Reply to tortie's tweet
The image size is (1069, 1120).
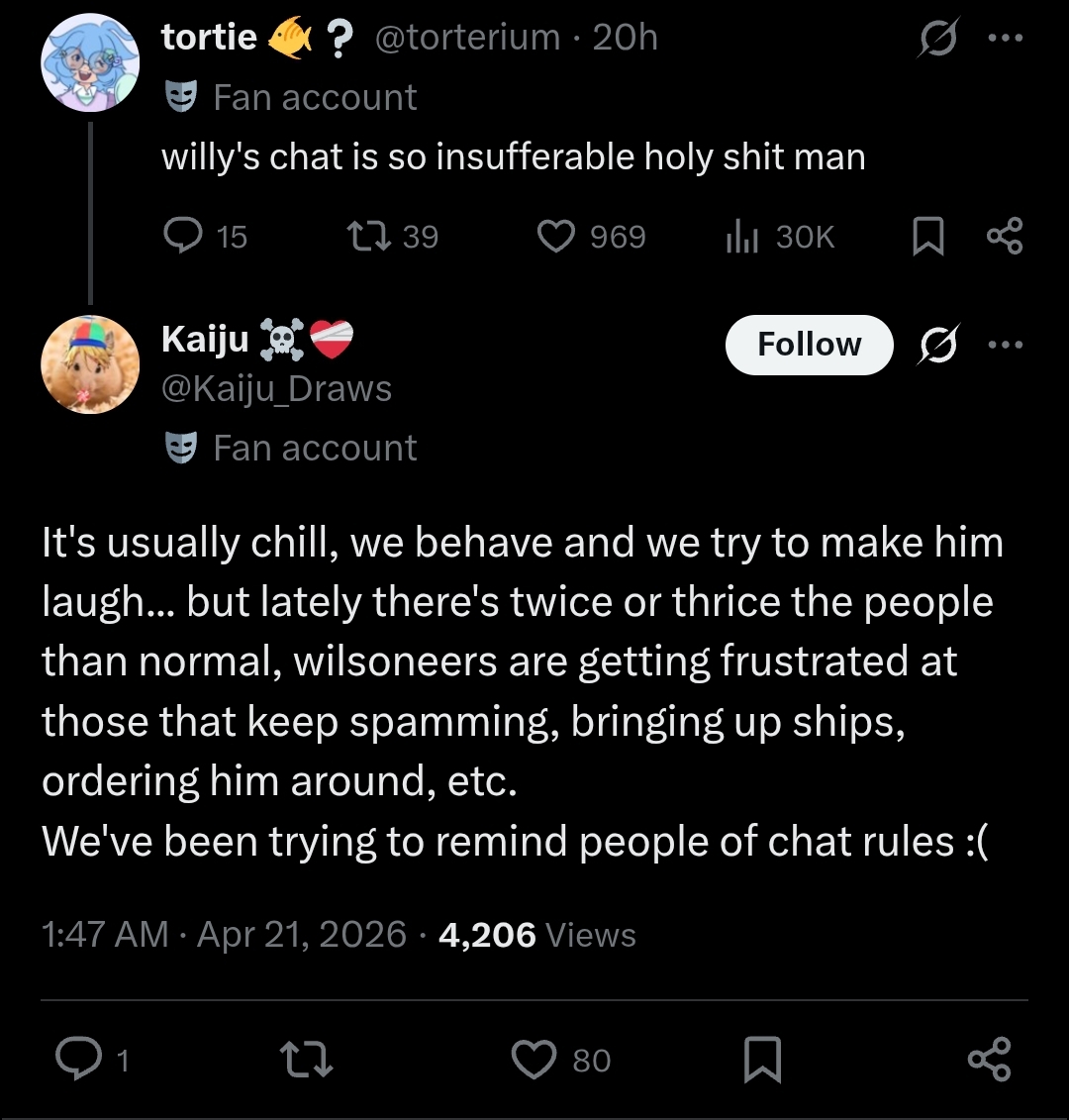[x=182, y=236]
